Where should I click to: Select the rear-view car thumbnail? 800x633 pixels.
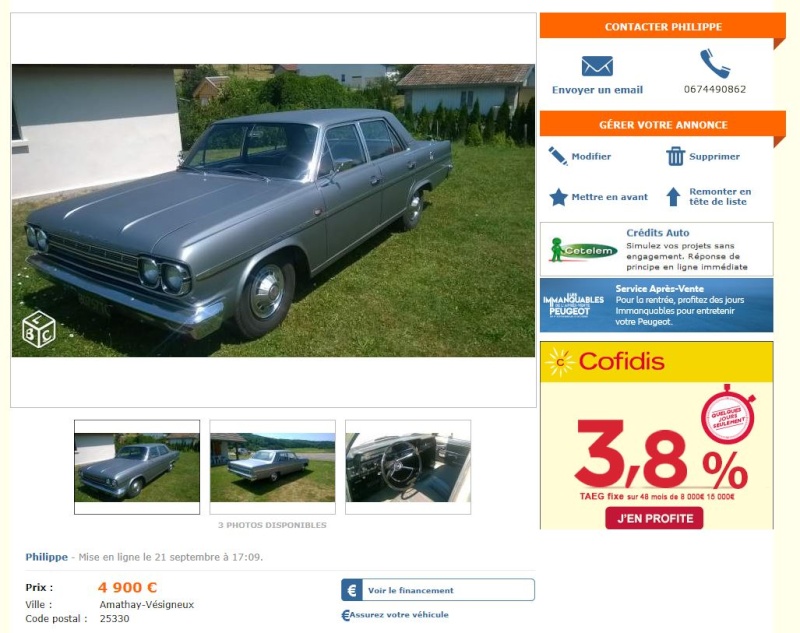point(272,467)
